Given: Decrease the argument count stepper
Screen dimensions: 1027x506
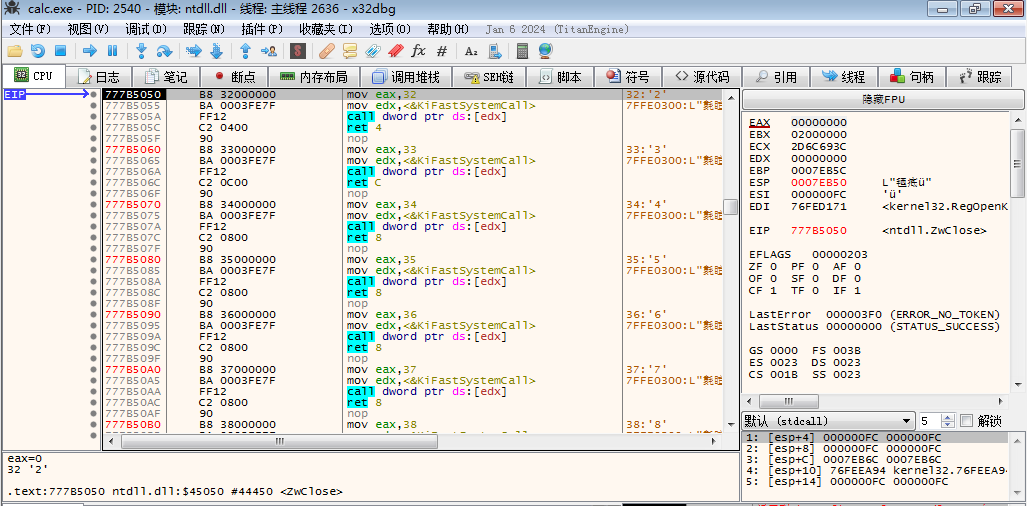Looking at the screenshot, I should (x=950, y=425).
